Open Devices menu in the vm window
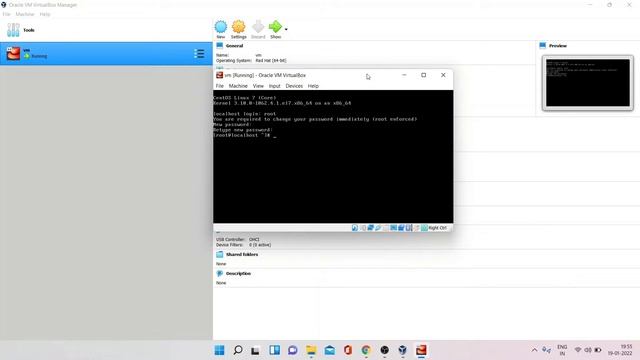The image size is (640, 360). click(294, 86)
